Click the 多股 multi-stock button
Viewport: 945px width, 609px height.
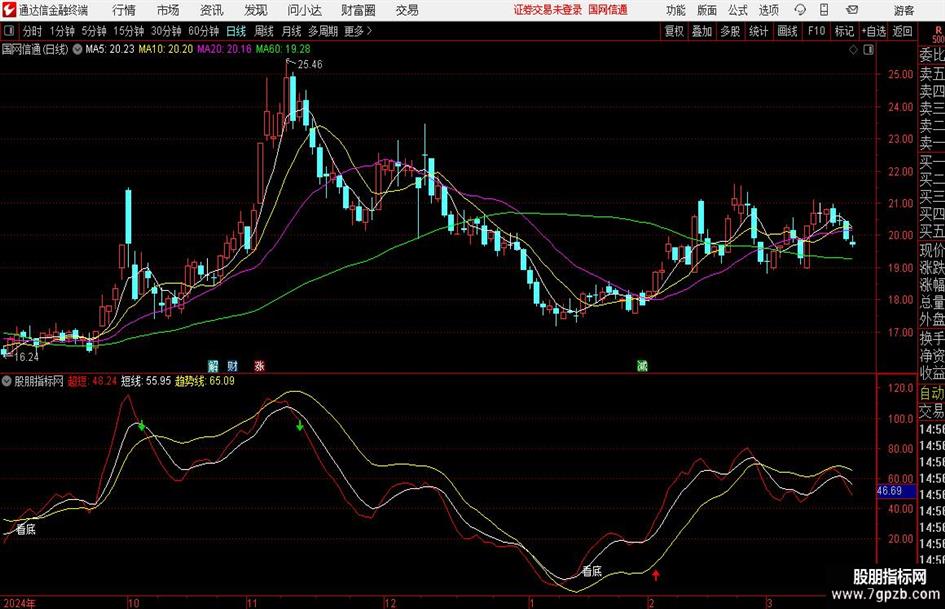point(730,31)
